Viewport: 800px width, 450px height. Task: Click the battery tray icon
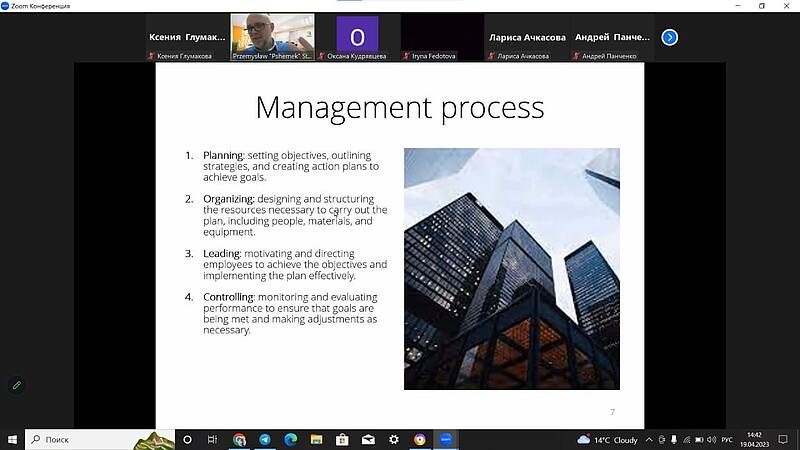pyautogui.click(x=699, y=439)
